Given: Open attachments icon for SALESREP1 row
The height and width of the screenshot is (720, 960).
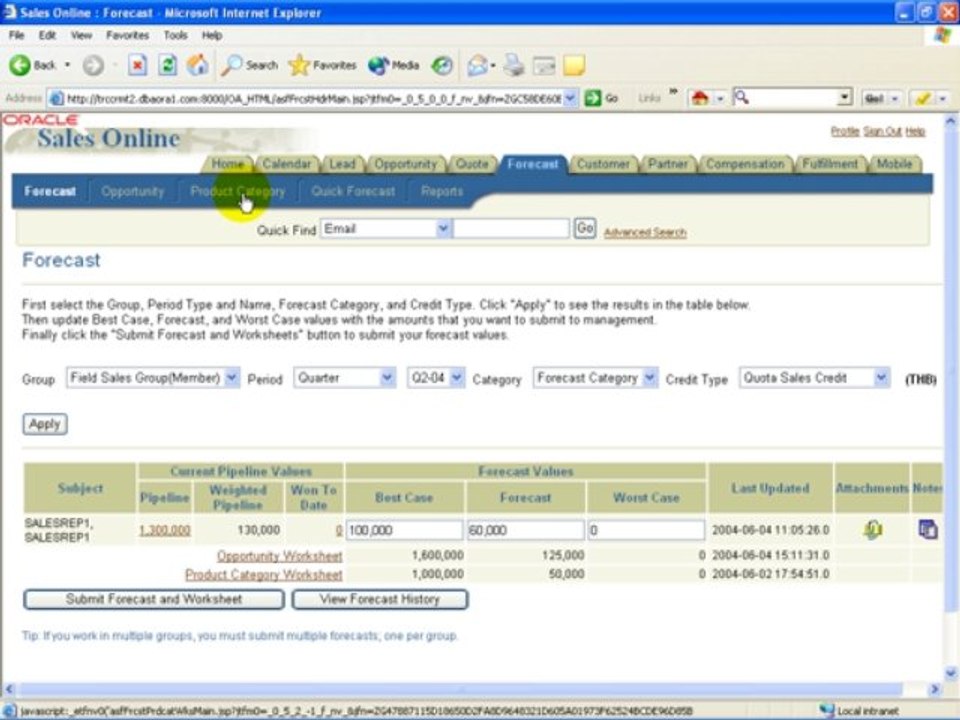Looking at the screenshot, I should (x=872, y=530).
